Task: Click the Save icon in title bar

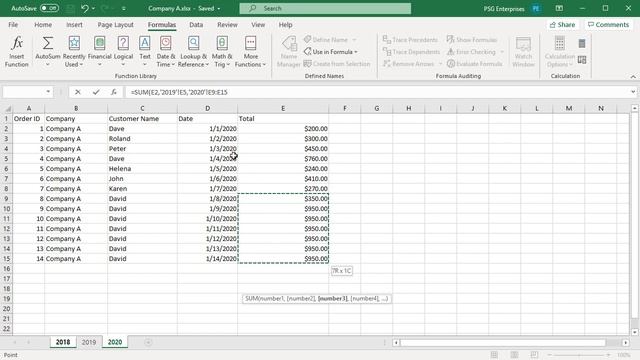Action: tap(70, 8)
